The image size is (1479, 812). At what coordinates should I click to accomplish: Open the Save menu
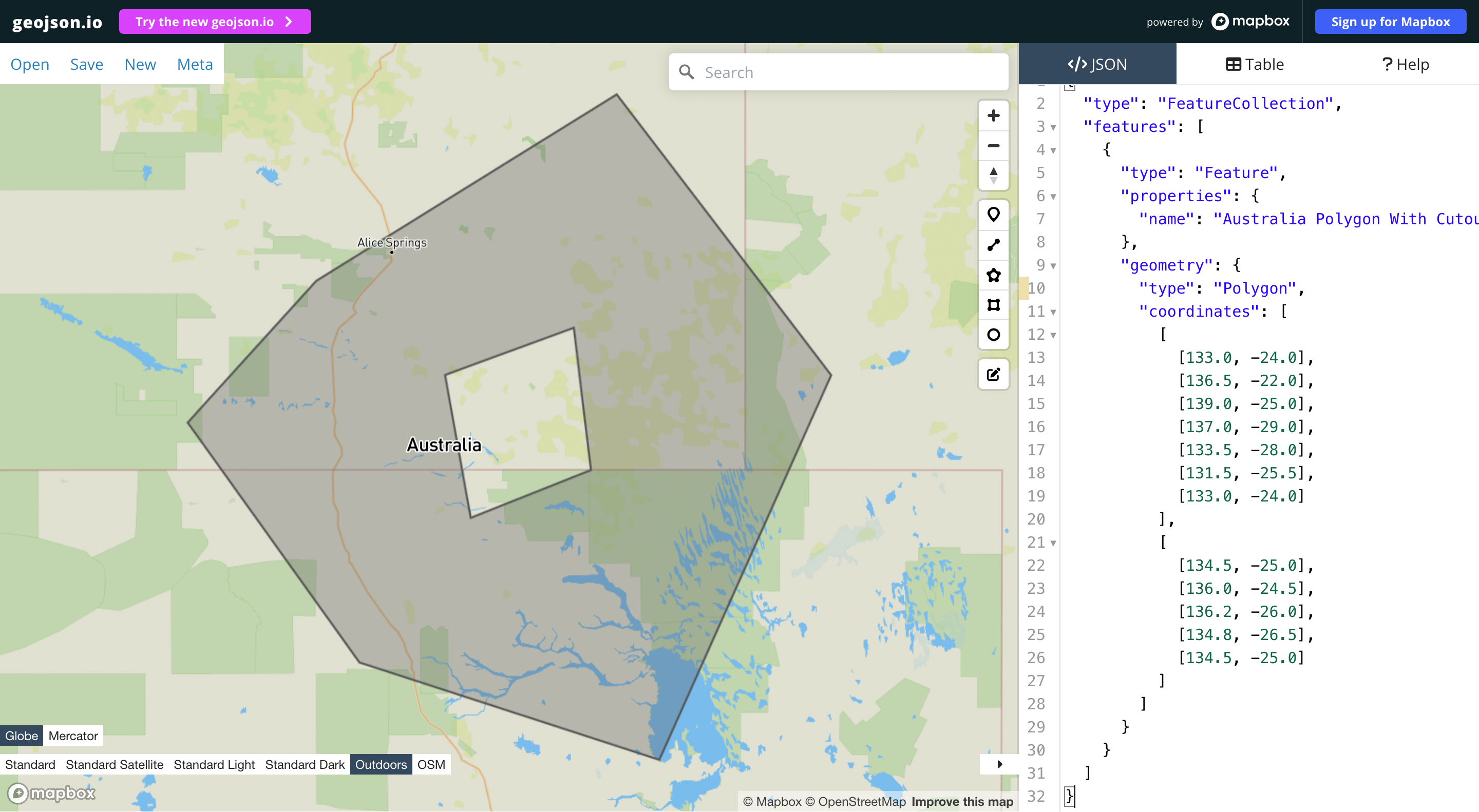click(x=87, y=64)
